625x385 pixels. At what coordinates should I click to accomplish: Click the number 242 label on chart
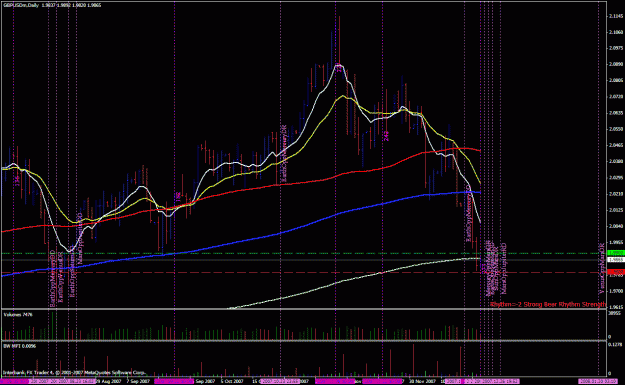[x=386, y=136]
